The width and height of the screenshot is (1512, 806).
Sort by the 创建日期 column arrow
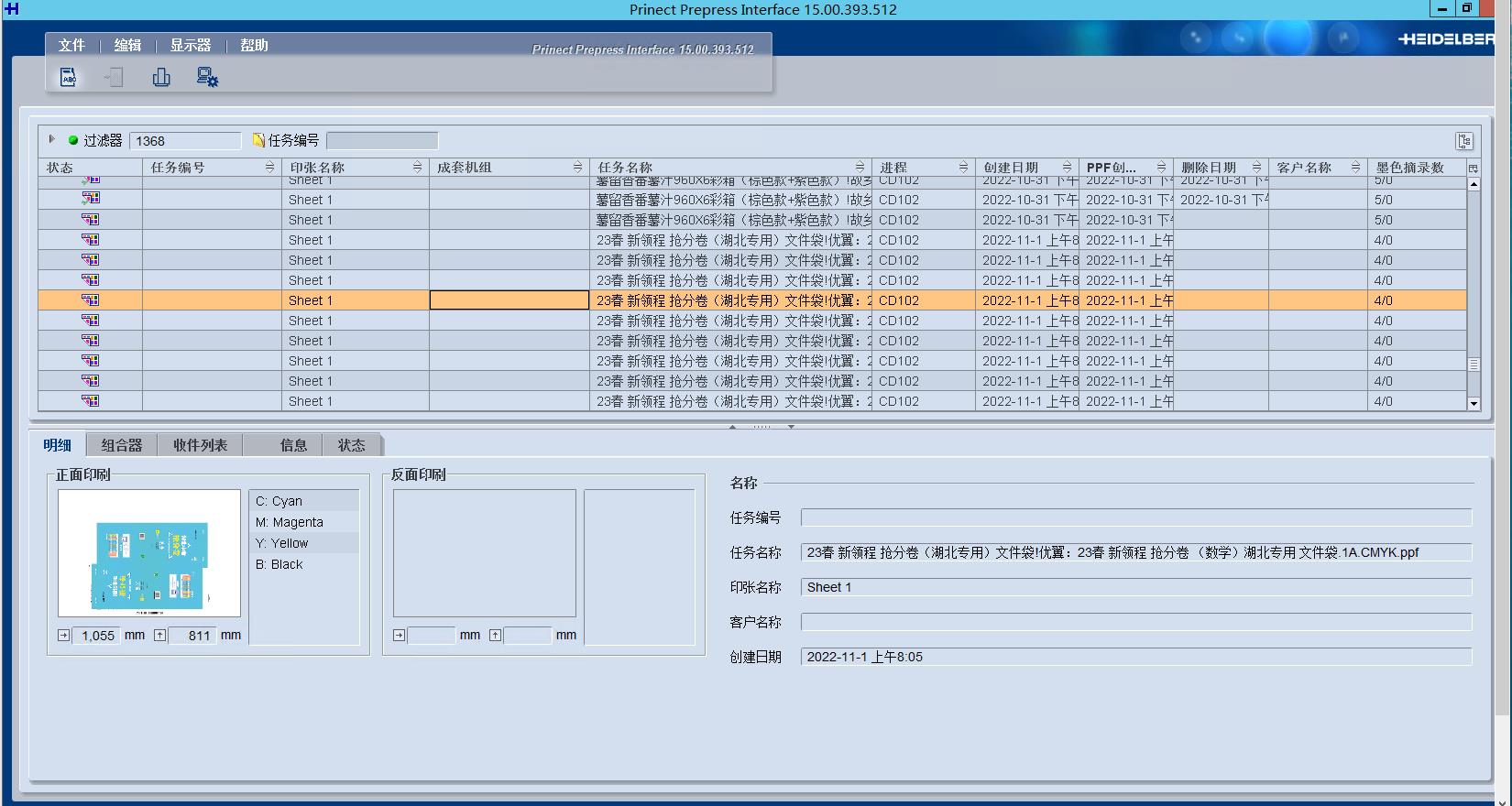click(x=1067, y=167)
